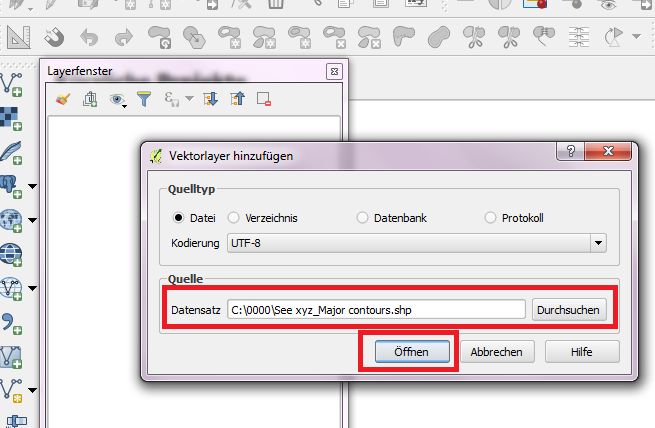The image size is (655, 428).
Task: Click the Add Raster Layer checkerboard icon
Action: (11, 118)
